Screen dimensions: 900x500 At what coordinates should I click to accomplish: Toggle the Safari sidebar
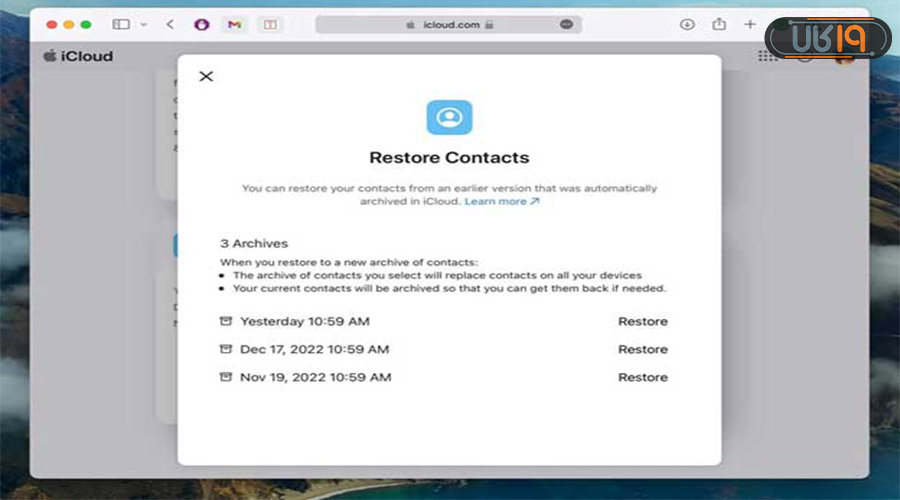(121, 24)
